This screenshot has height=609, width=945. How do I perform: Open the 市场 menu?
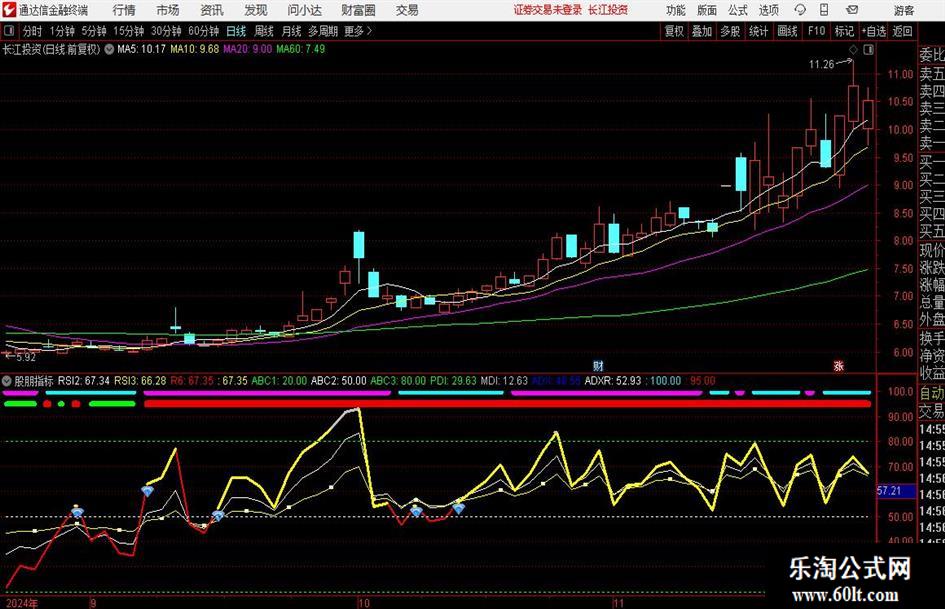point(168,10)
